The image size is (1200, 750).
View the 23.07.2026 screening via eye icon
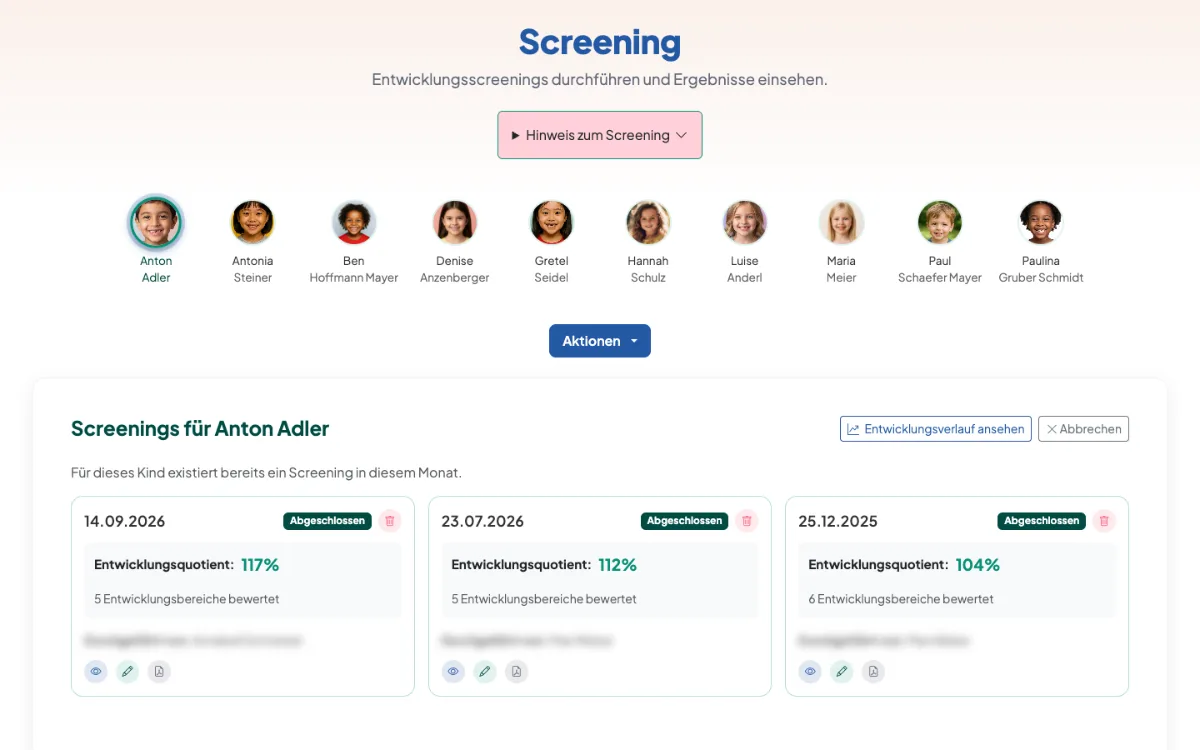click(453, 671)
